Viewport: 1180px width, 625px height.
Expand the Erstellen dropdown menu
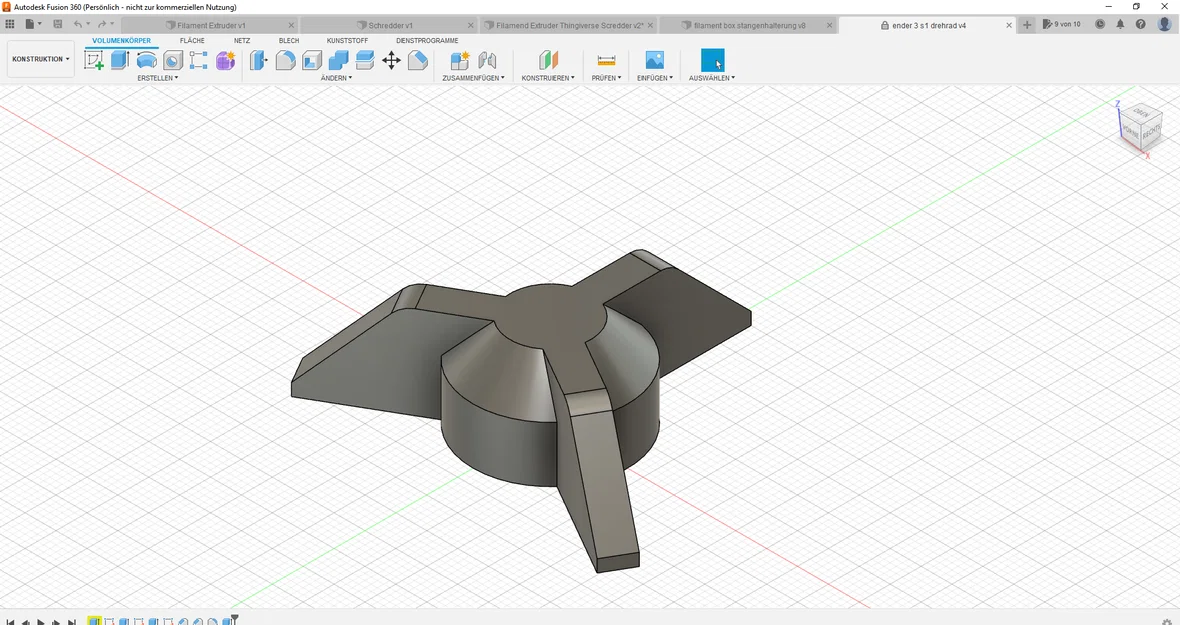click(158, 77)
